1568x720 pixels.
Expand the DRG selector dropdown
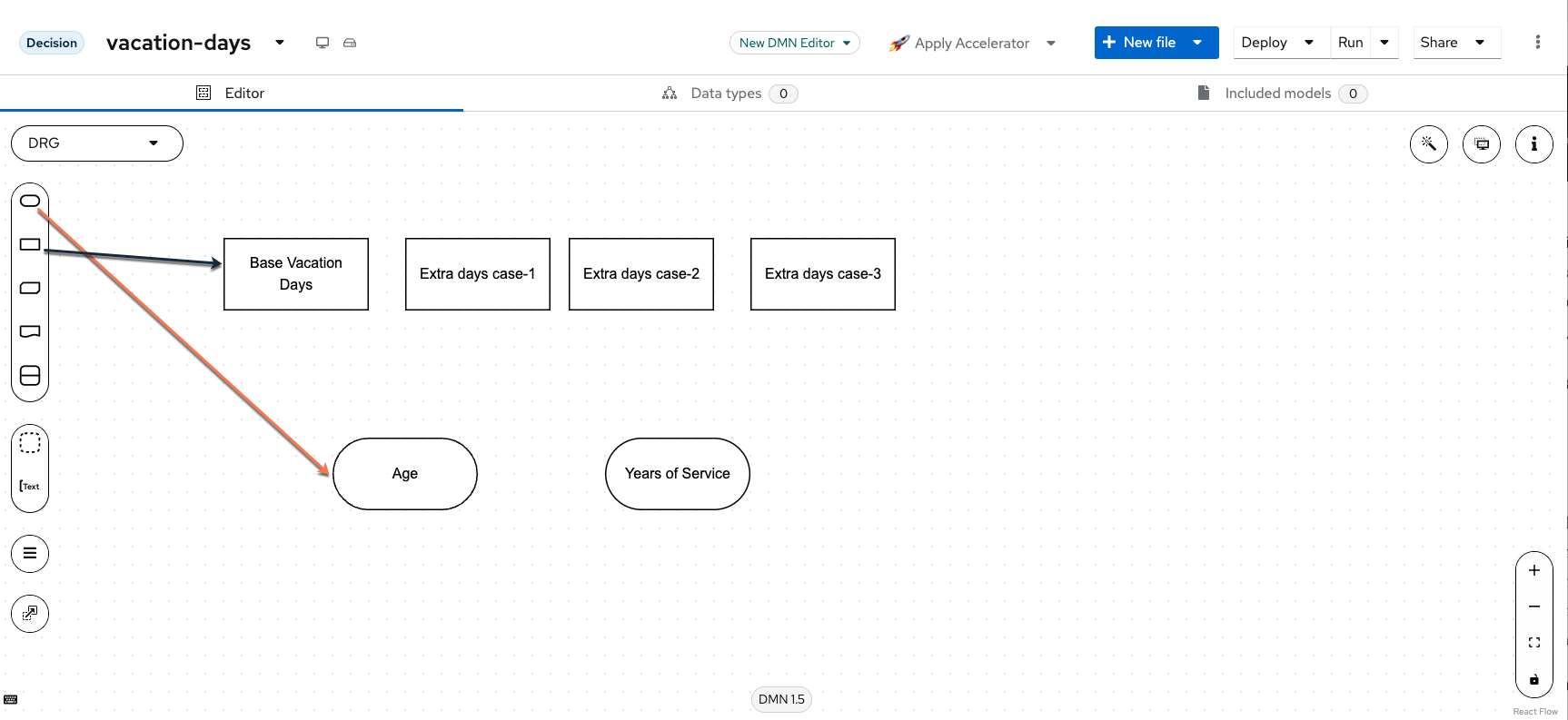click(97, 143)
